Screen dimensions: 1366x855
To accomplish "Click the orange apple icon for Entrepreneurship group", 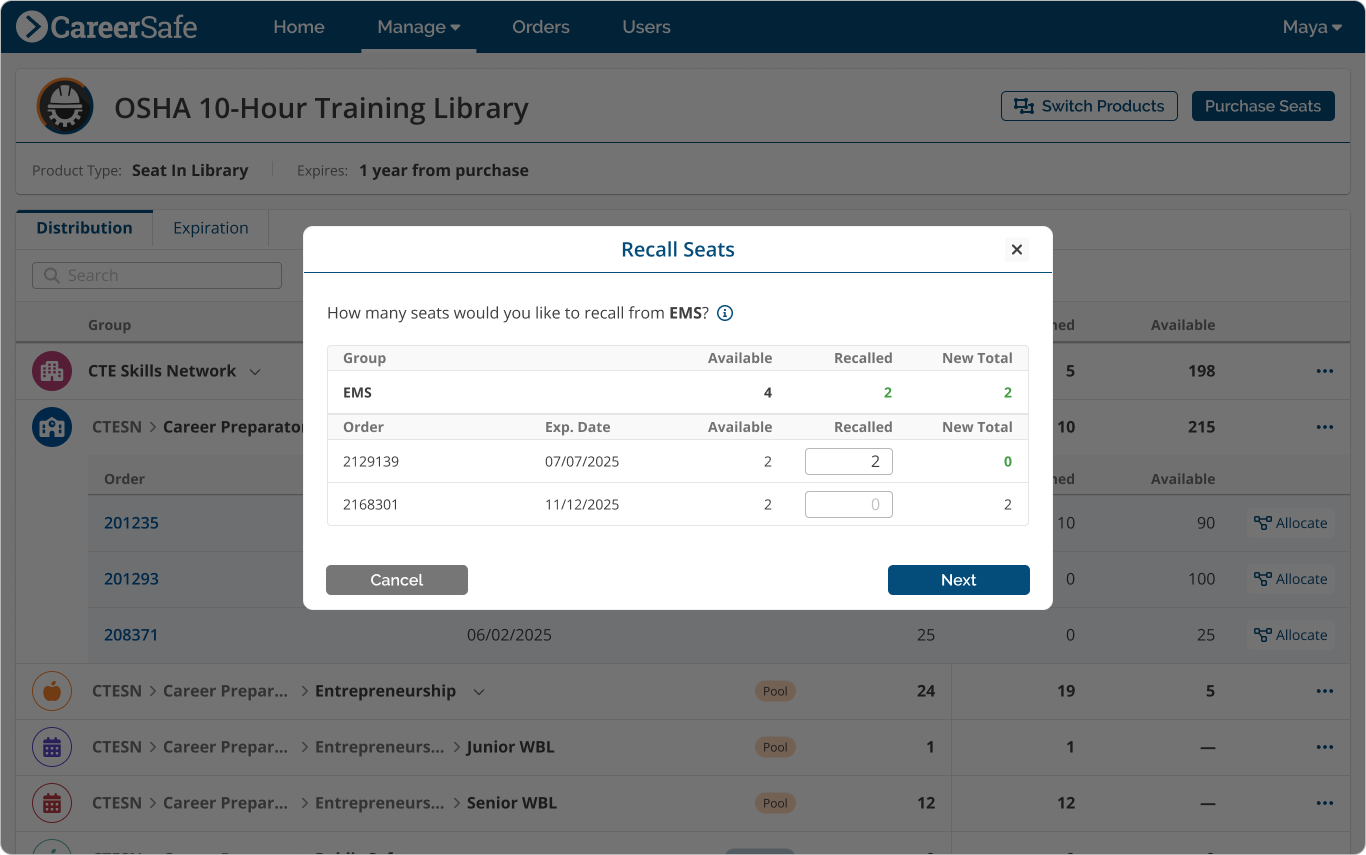I will pos(51,690).
